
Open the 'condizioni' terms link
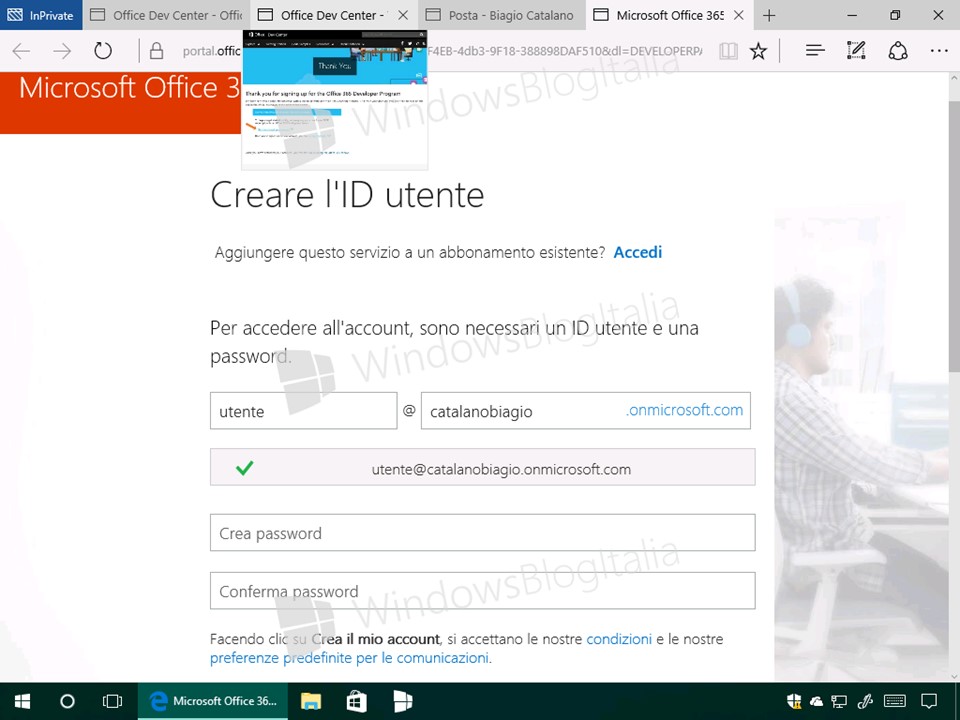(x=619, y=639)
